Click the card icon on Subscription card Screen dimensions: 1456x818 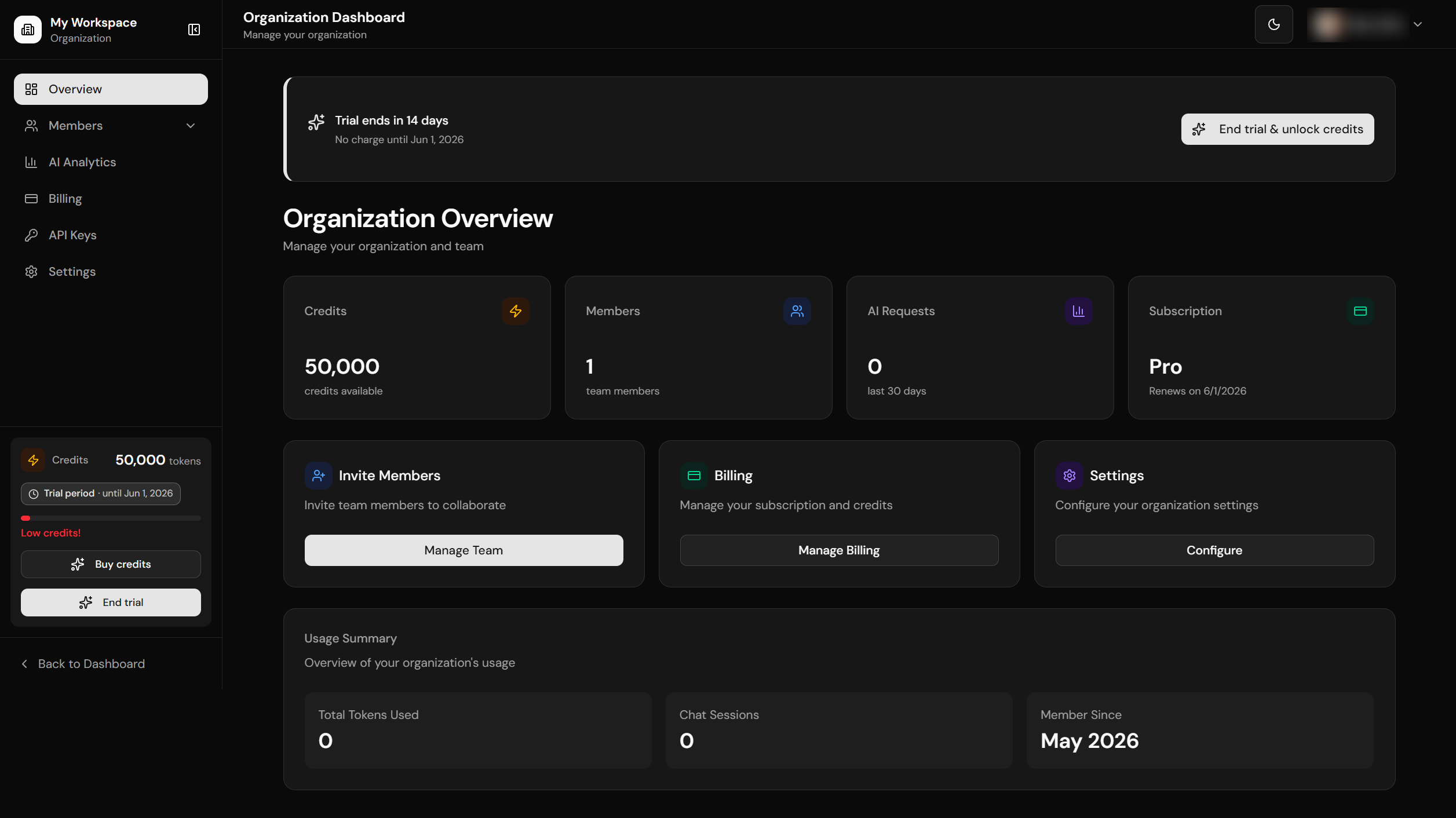(1360, 311)
